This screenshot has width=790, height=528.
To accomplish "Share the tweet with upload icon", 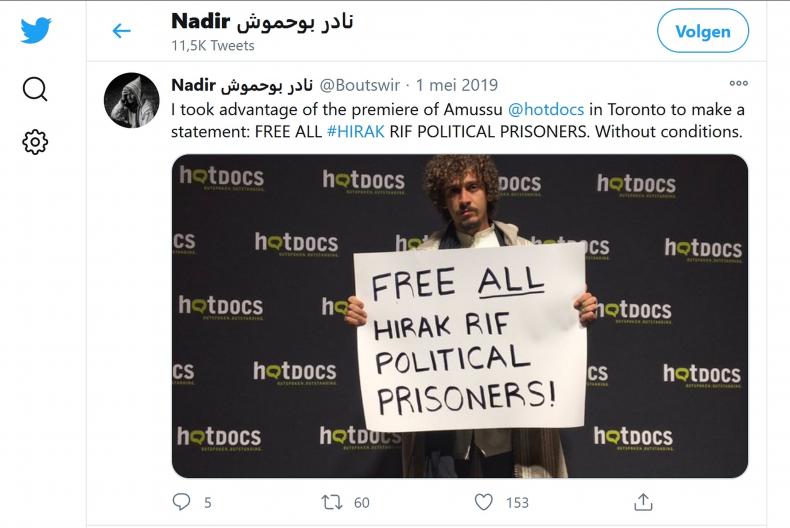I will (643, 502).
